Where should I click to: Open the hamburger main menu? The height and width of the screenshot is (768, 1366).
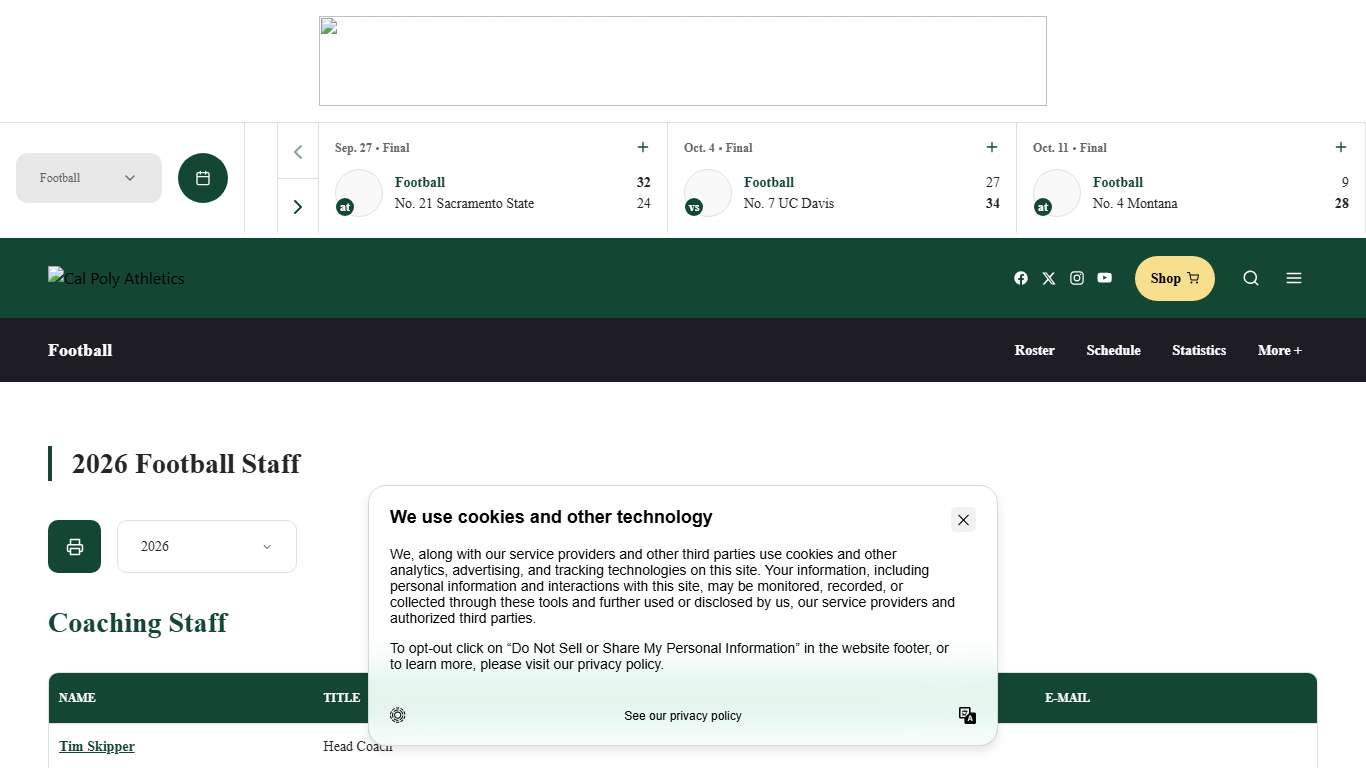[1294, 278]
